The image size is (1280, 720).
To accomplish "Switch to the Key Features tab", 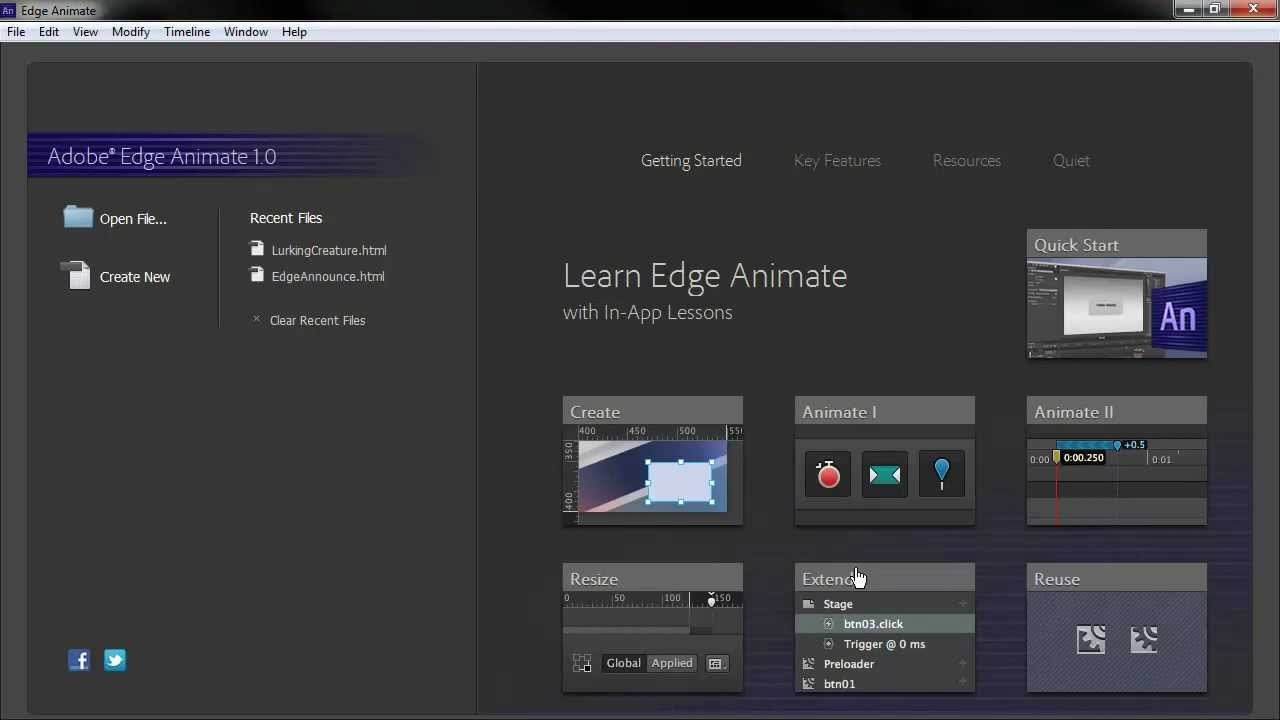I will point(837,160).
